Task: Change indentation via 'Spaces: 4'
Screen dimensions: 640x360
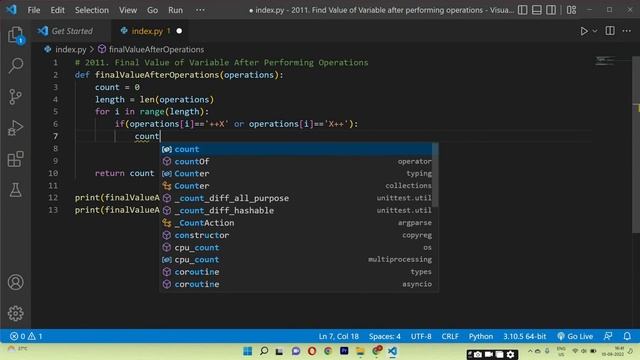Action: (x=384, y=336)
